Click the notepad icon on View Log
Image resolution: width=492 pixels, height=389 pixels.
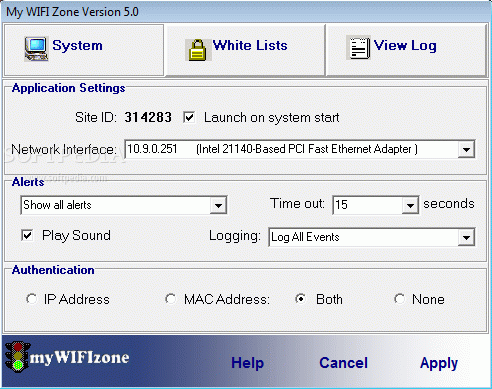pos(359,48)
